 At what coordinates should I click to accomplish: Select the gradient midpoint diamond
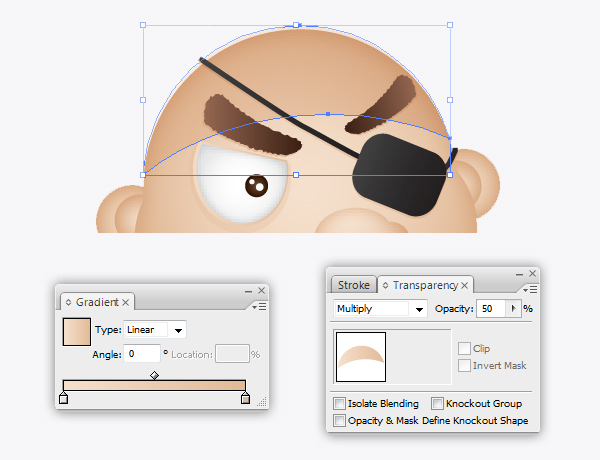click(x=154, y=375)
